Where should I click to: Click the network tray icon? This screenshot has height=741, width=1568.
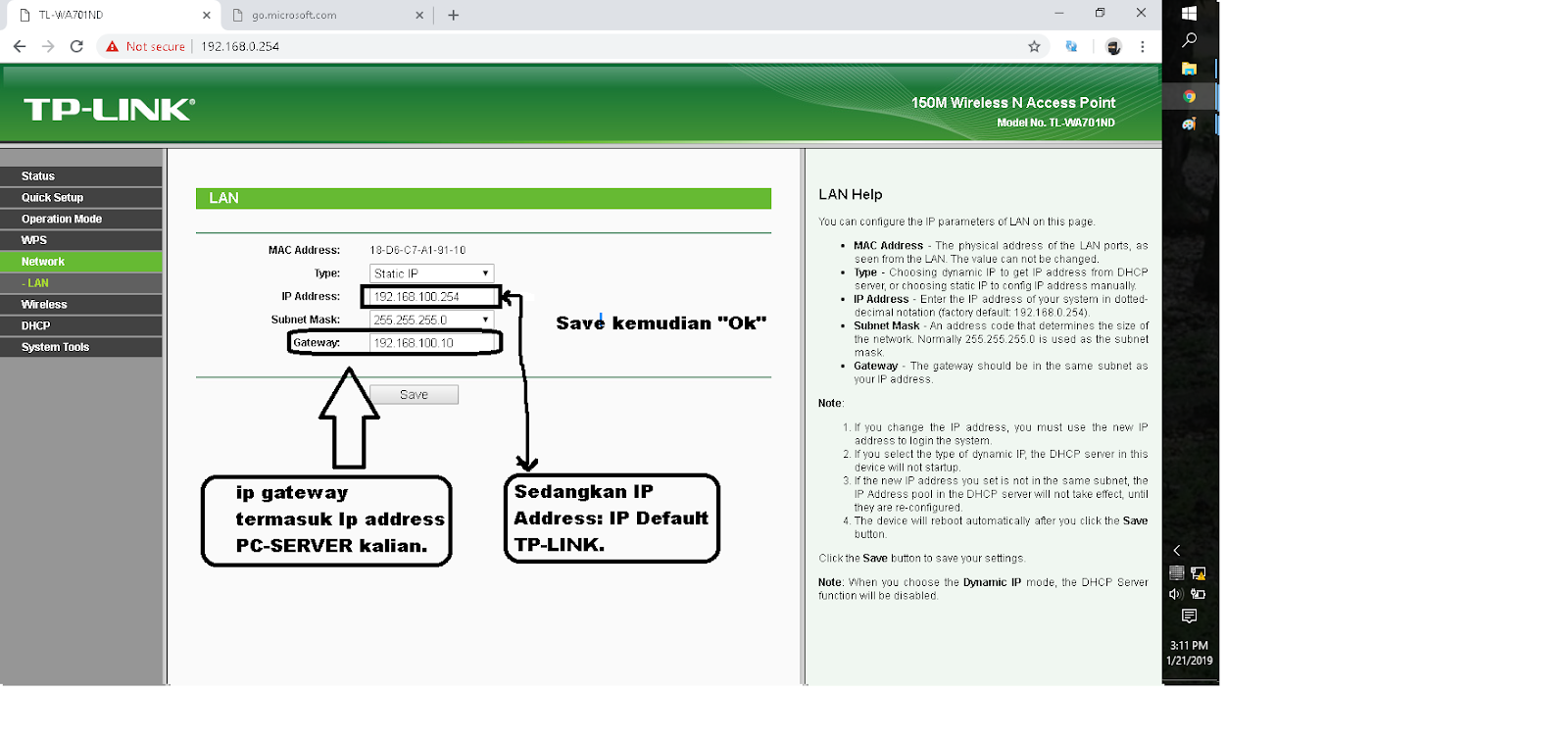pos(1199,573)
